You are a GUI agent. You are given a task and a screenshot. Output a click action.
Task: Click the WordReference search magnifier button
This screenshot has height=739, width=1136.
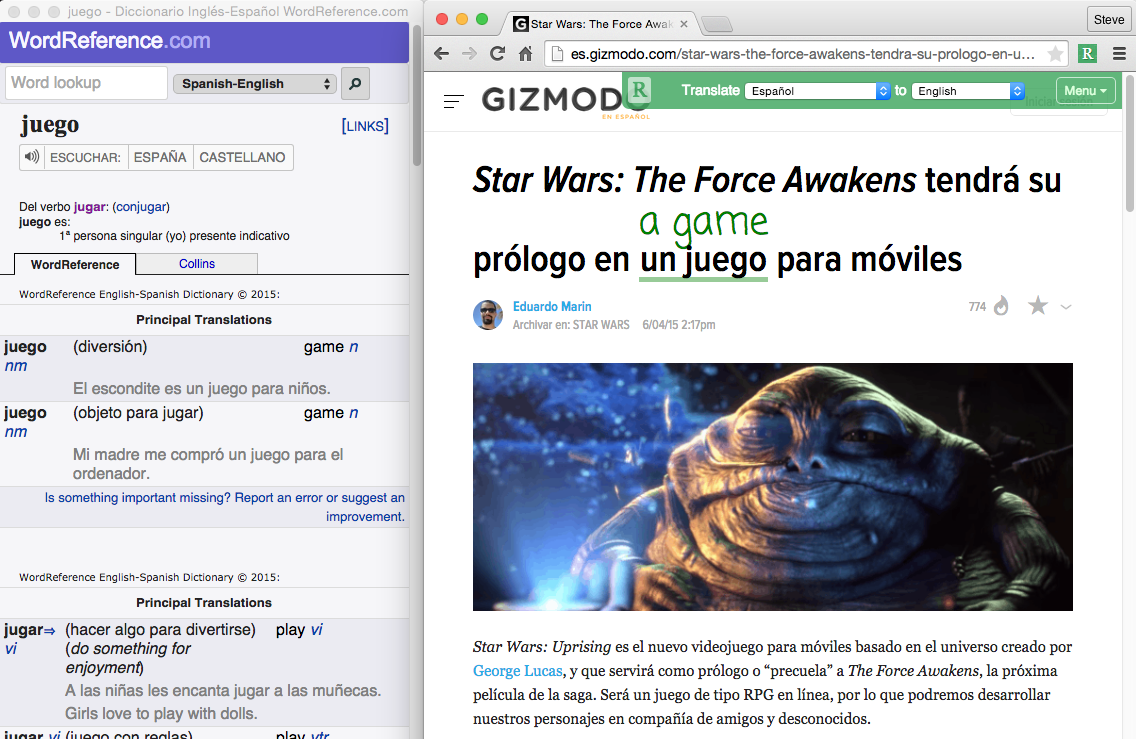point(355,84)
